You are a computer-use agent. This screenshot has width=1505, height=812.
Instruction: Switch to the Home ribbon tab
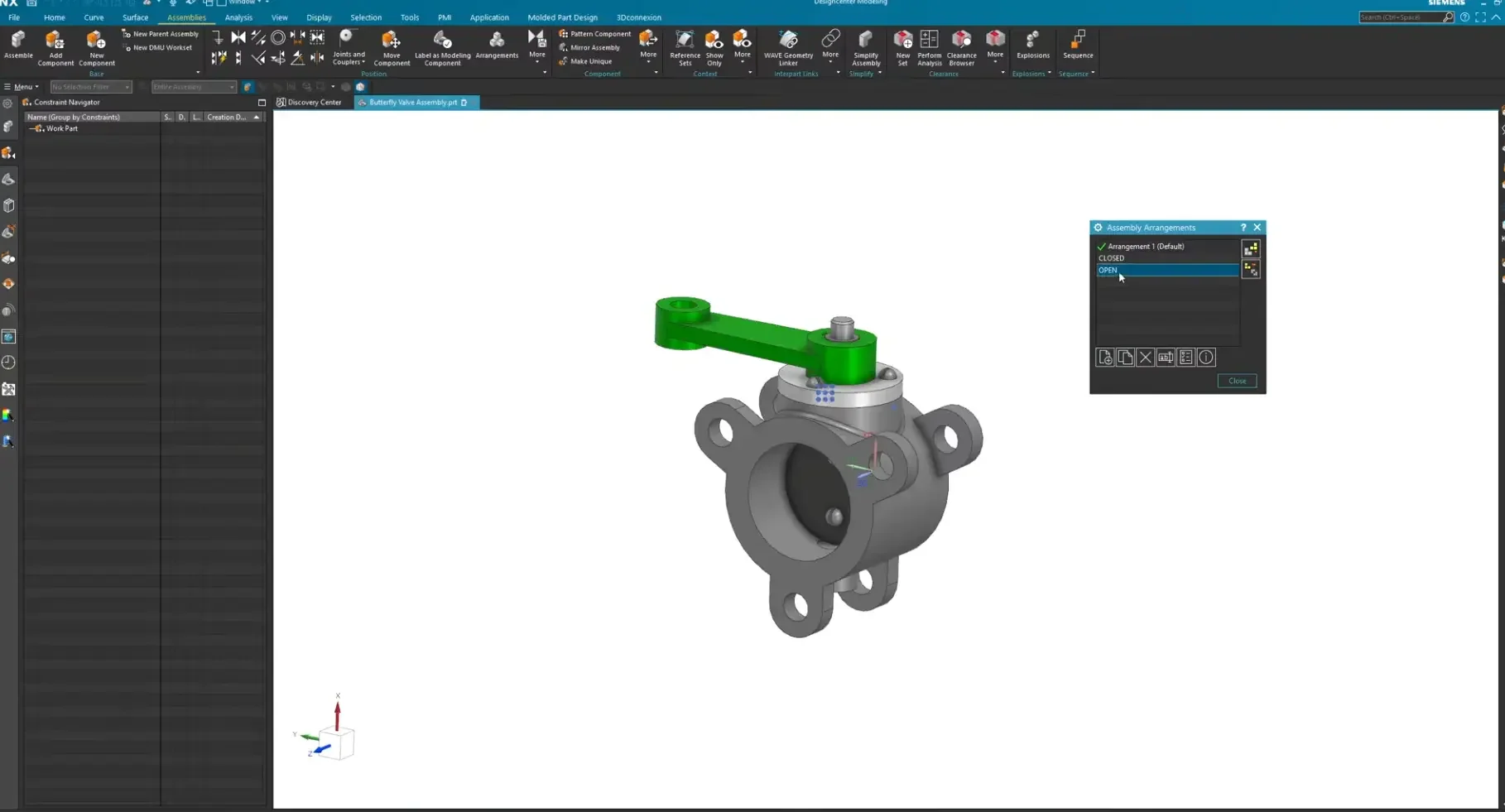coord(55,17)
